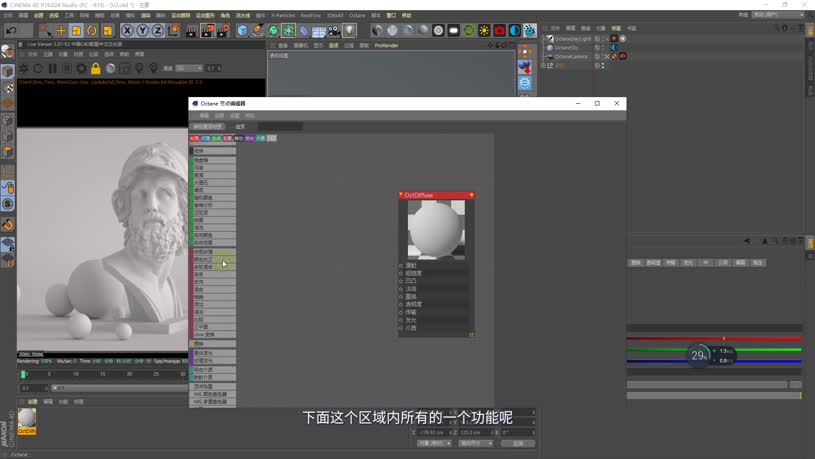Adjust the green color slider
Viewport: 815px width, 459px height.
(714, 350)
